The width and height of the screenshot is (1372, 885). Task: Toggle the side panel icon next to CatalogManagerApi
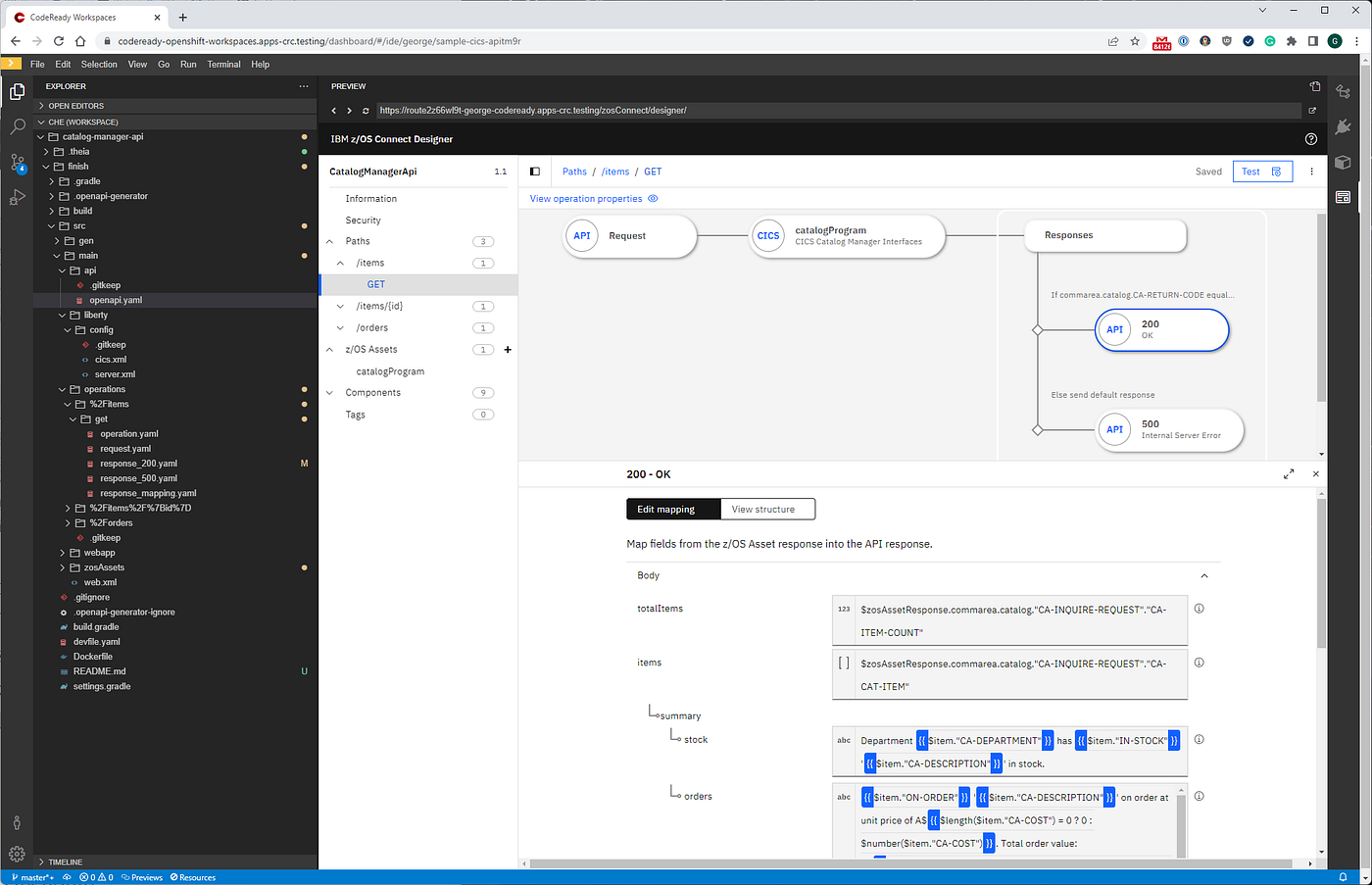[x=535, y=171]
